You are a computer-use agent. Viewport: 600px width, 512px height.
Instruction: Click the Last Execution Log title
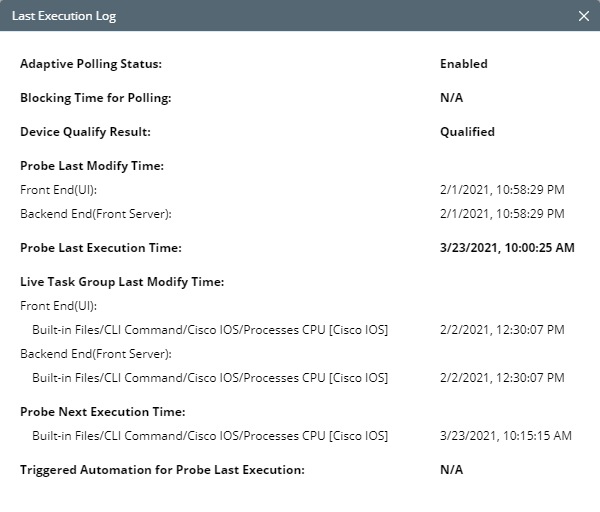[64, 16]
